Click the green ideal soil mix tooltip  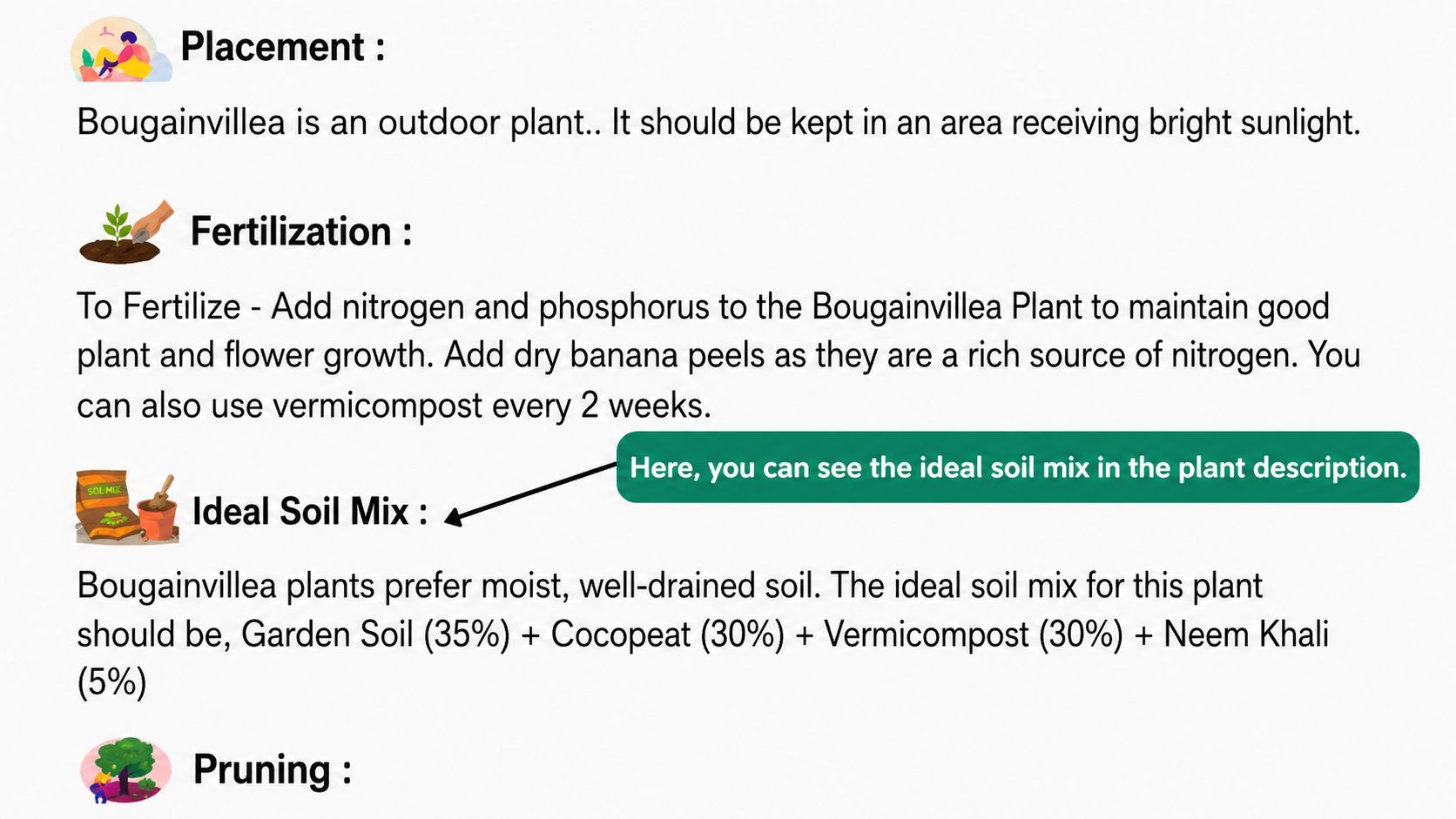[1018, 467]
